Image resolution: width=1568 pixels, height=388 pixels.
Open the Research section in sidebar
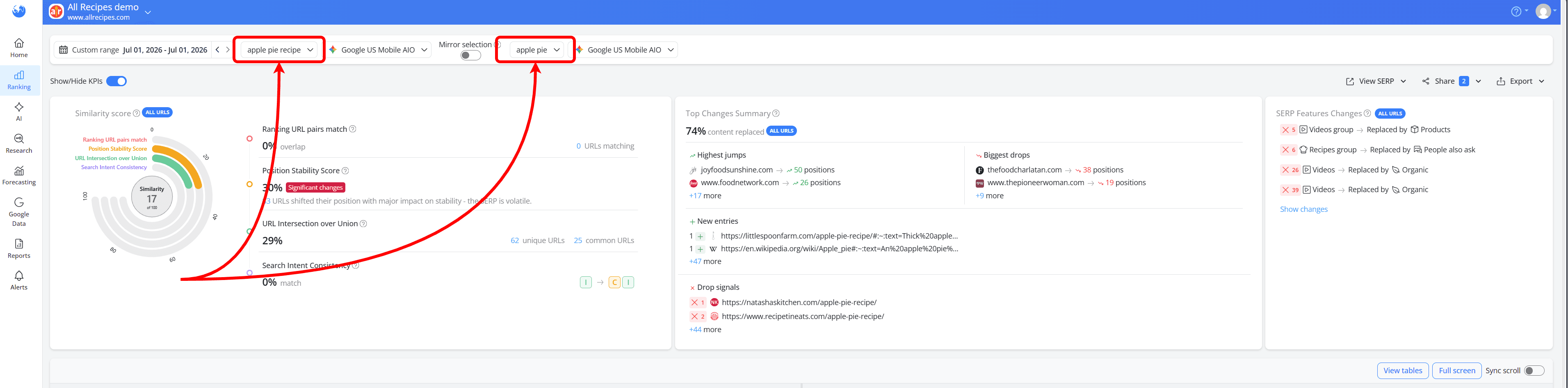[19, 144]
